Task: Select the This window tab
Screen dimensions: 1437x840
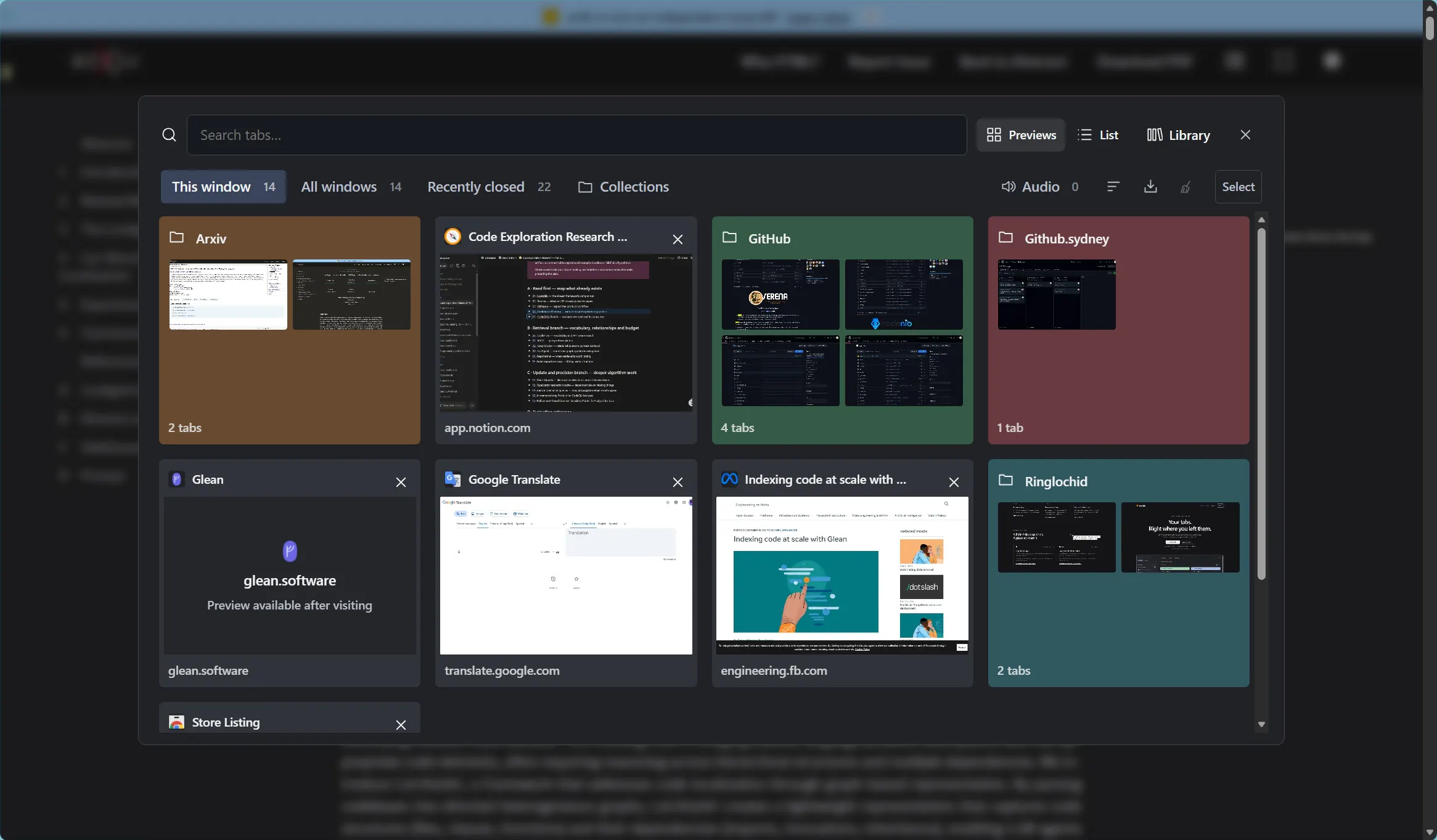Action: coord(223,187)
